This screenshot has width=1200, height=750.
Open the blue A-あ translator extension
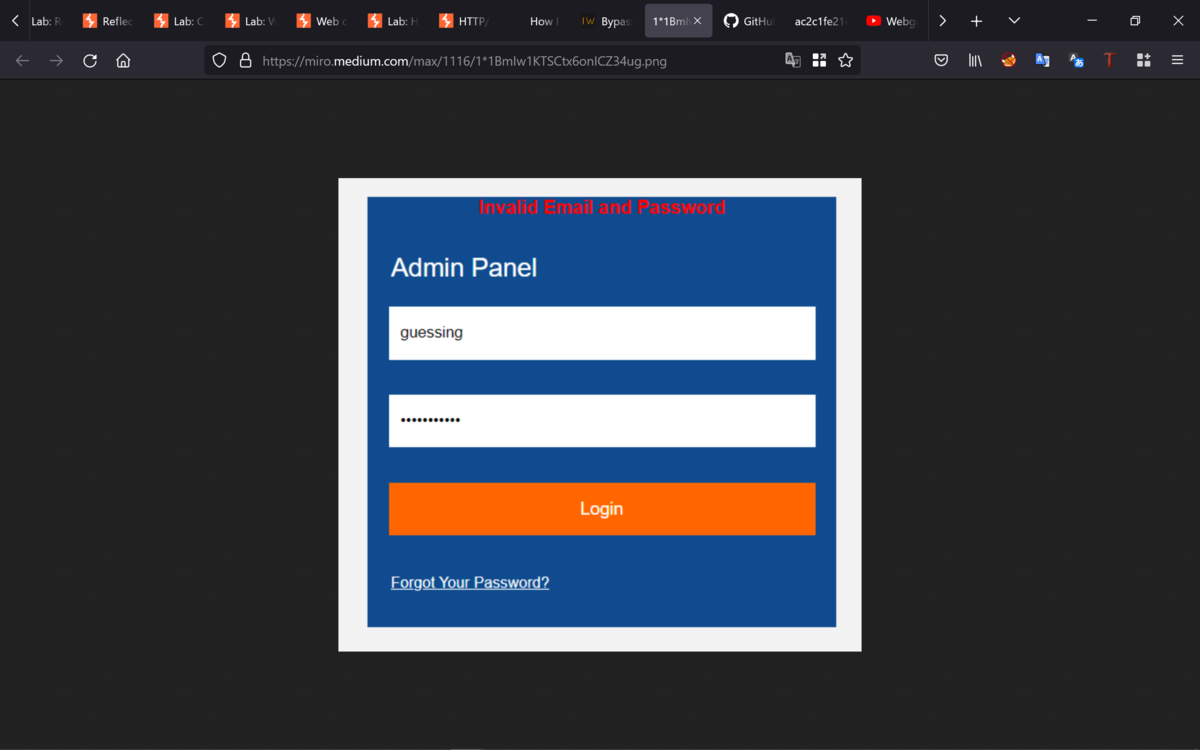click(1076, 61)
